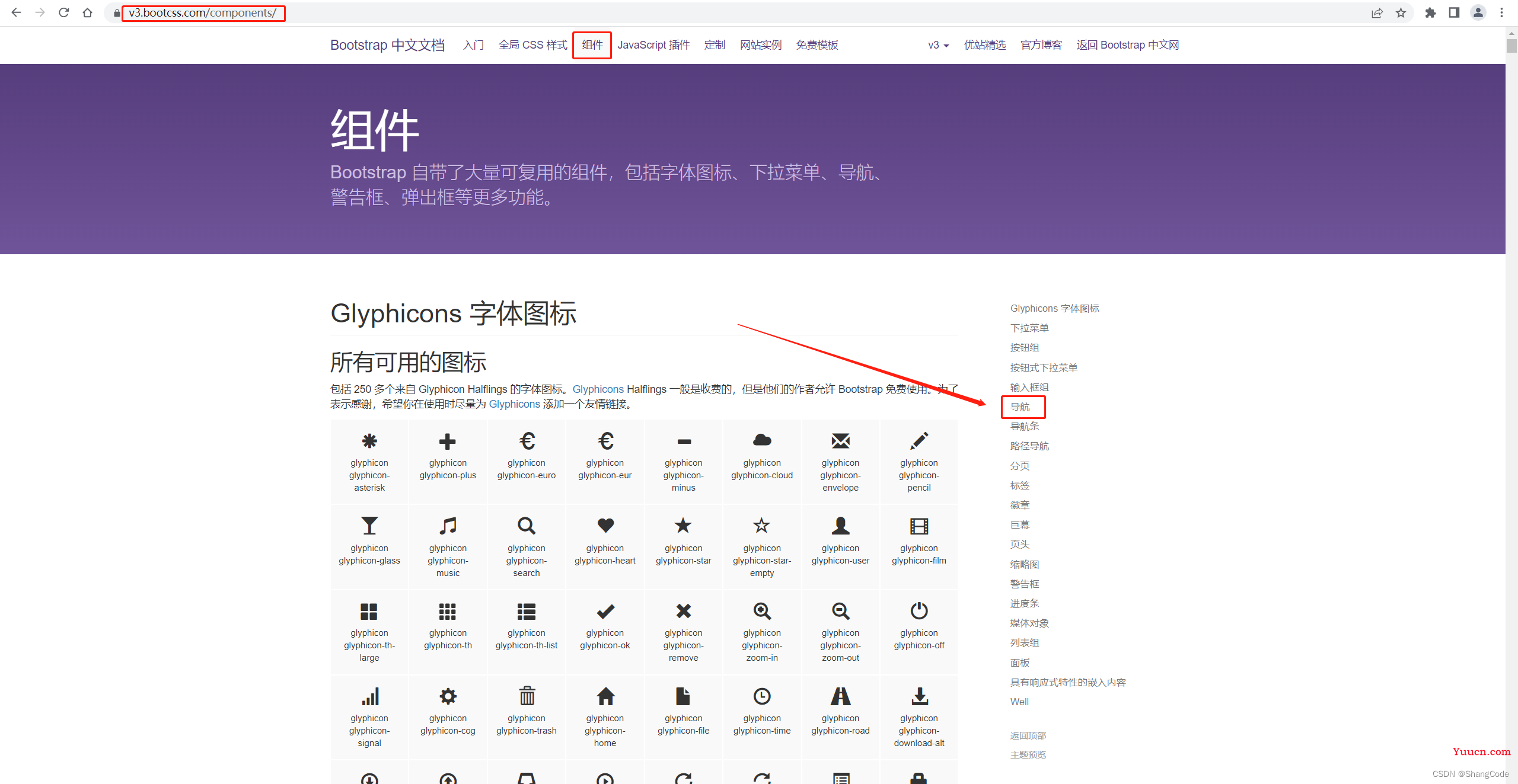Click the glyphicon-asterisk icon

point(369,441)
